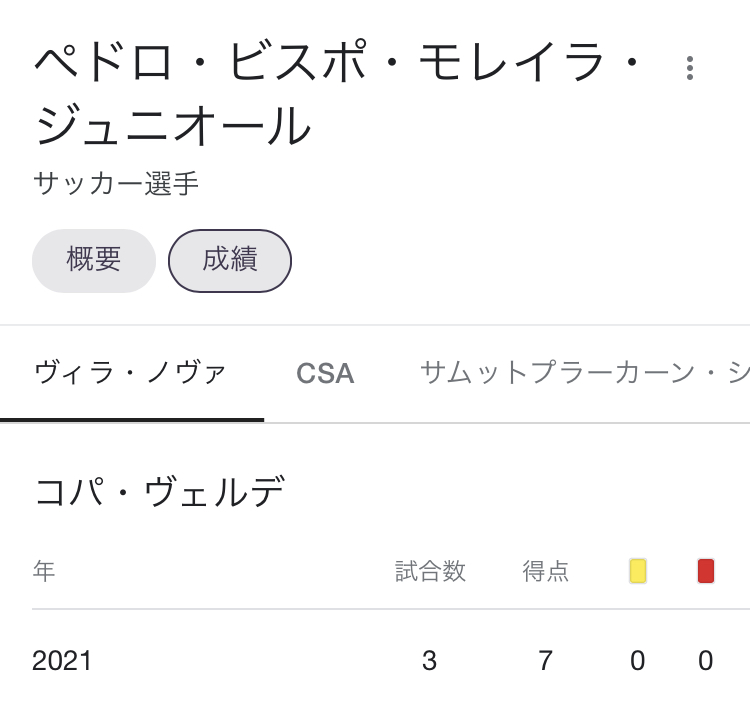Screen dimensions: 750x709
Task: Select the 2021 year cell
Action: [62, 661]
